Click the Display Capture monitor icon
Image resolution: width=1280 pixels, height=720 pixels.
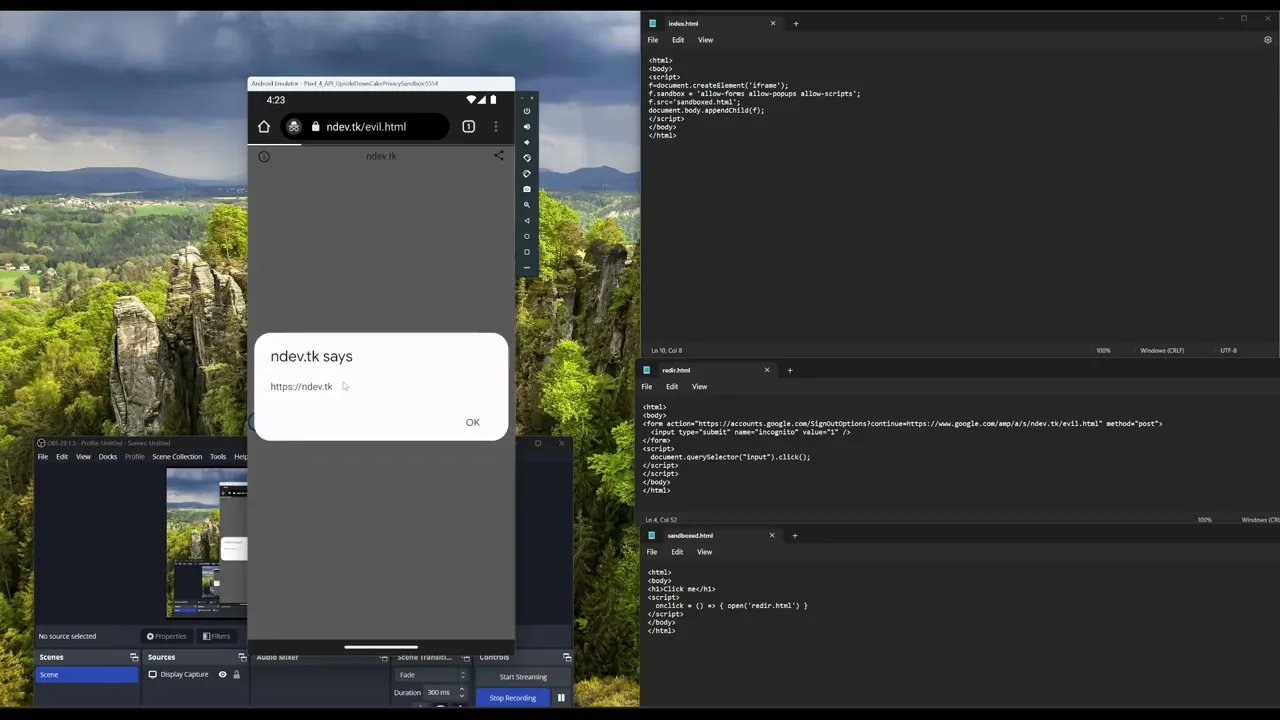tap(152, 674)
